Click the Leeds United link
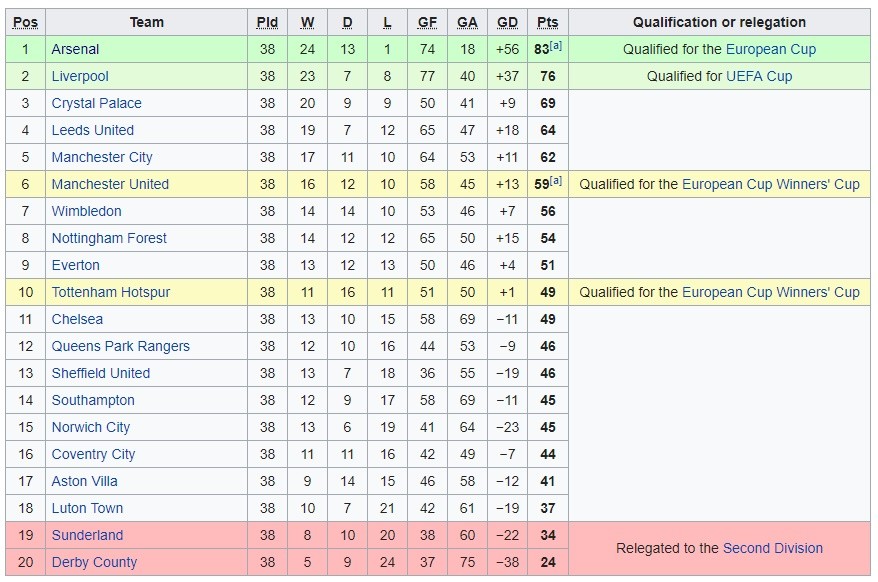This screenshot has height=582, width=878. 92,130
